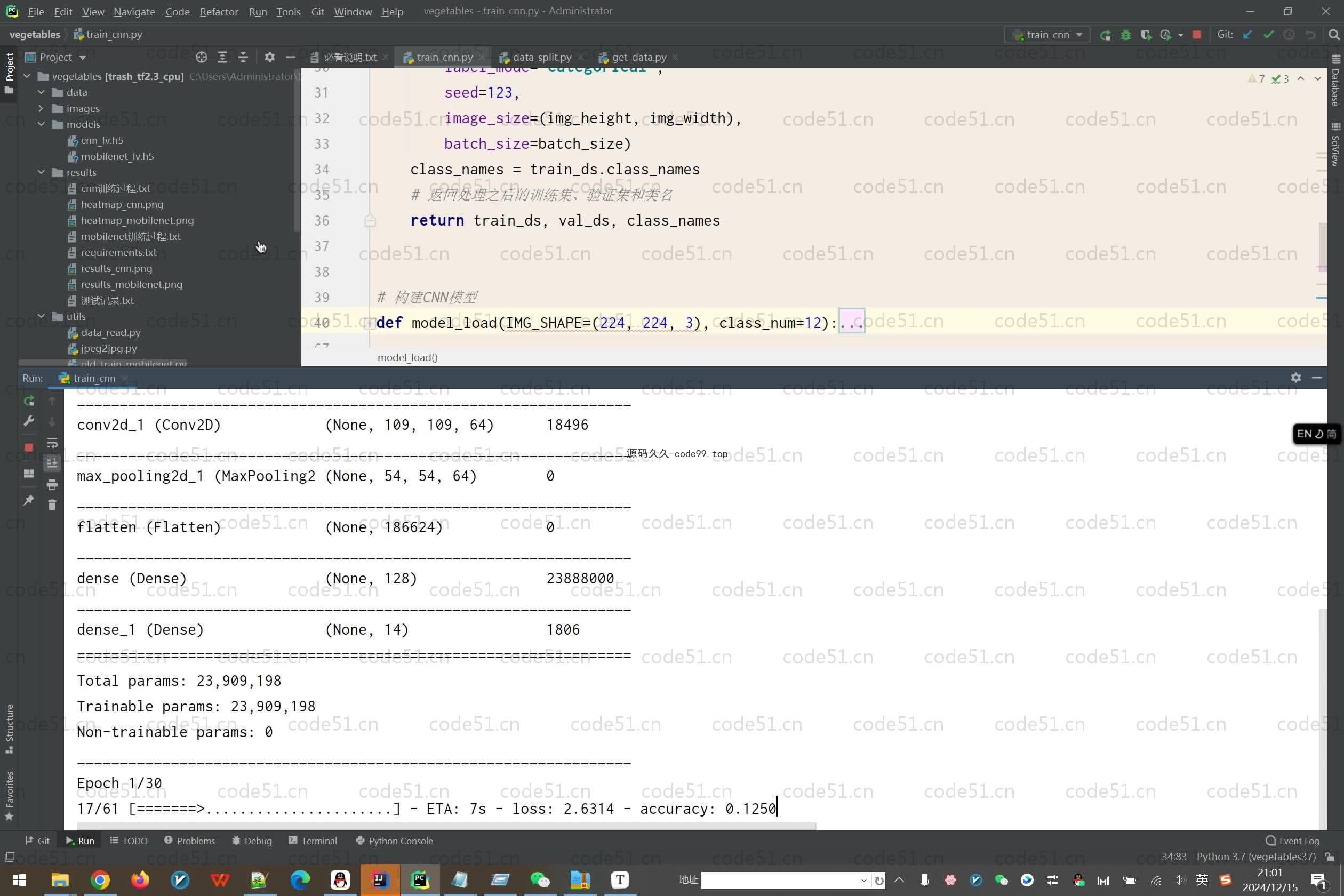1344x896 pixels.
Task: Open the Terminal tool window
Action: click(x=313, y=841)
